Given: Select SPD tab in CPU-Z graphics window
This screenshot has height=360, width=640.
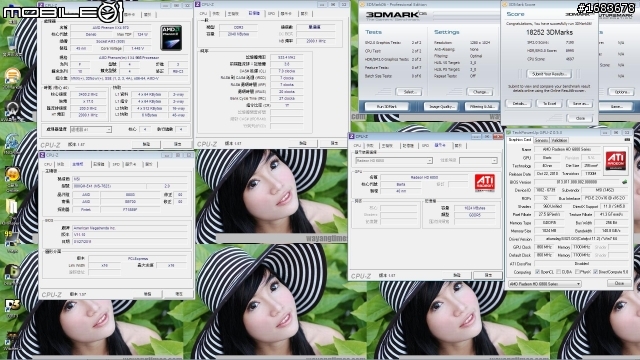Looking at the screenshot, I should pos(425,146).
